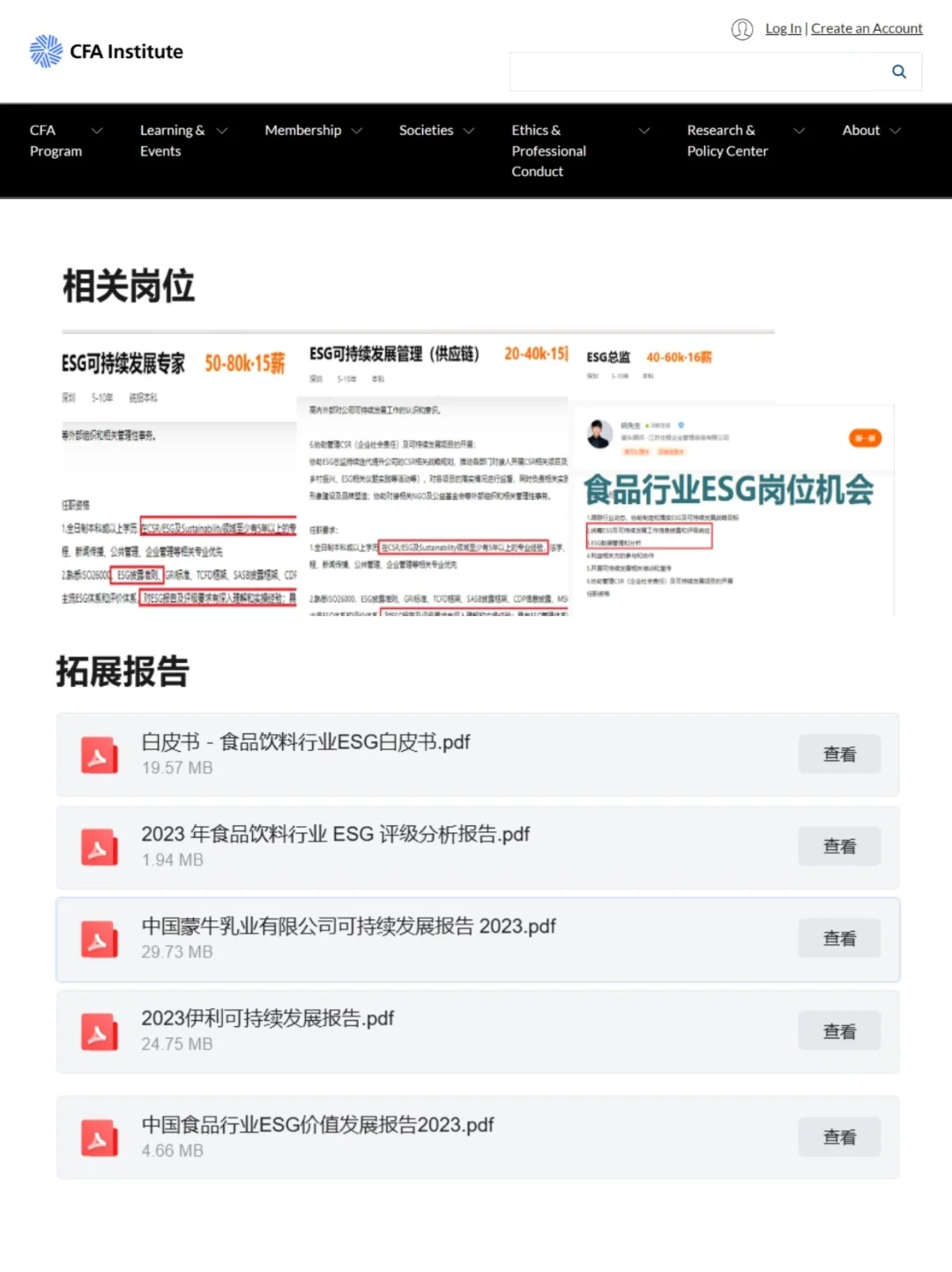This screenshot has width=952, height=1272.
Task: Click 查看 for 食品饮料行业ESG白皮书.pdf
Action: (839, 755)
